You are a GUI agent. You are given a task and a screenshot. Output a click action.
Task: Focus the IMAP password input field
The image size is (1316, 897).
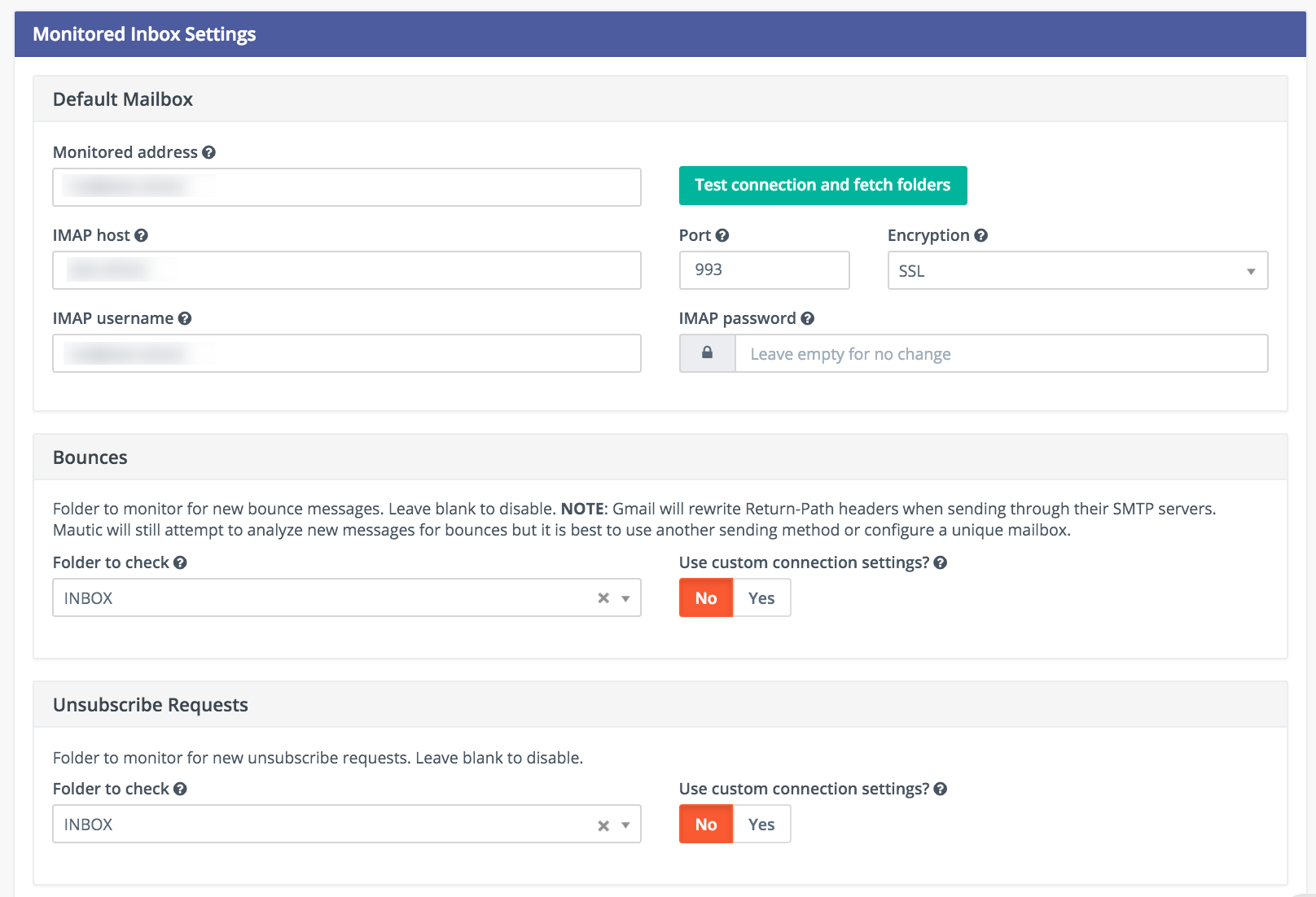pyautogui.click(x=1001, y=354)
